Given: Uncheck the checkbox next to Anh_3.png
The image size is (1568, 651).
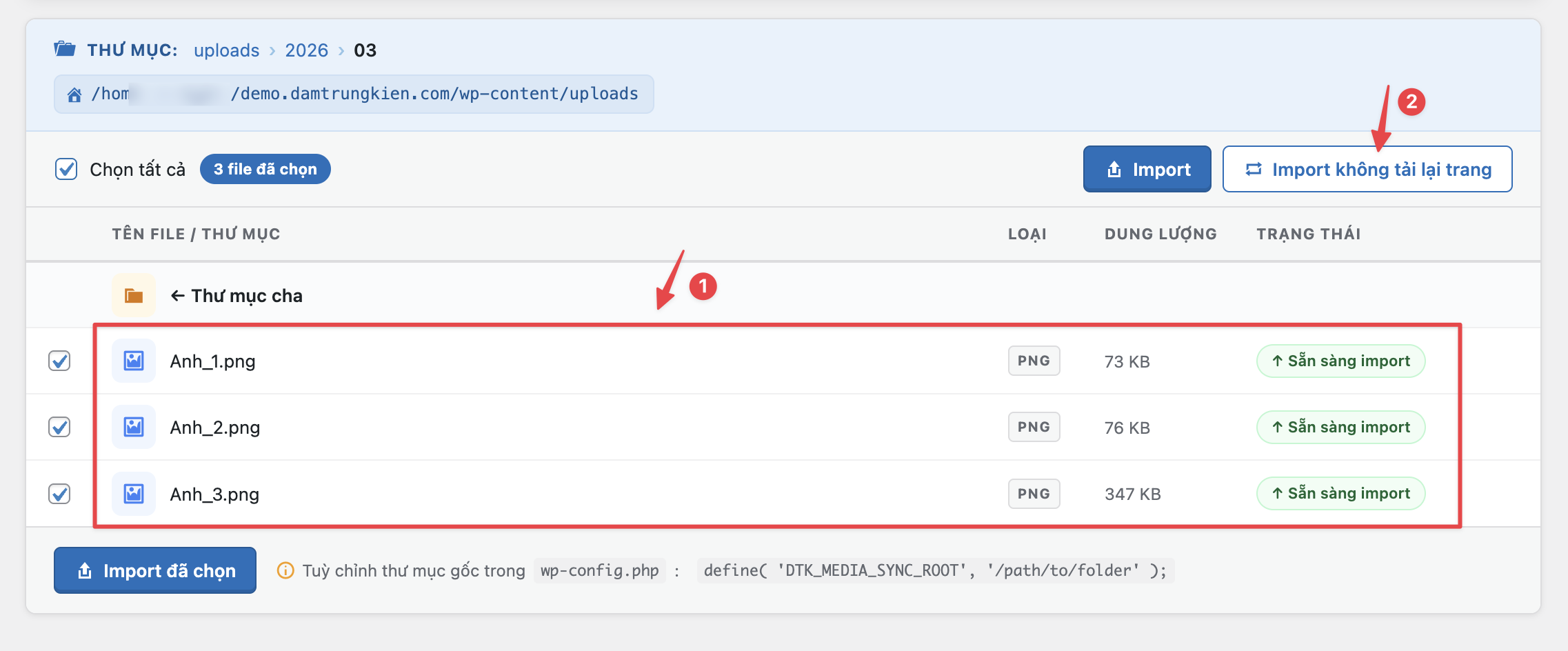Looking at the screenshot, I should pos(59,494).
